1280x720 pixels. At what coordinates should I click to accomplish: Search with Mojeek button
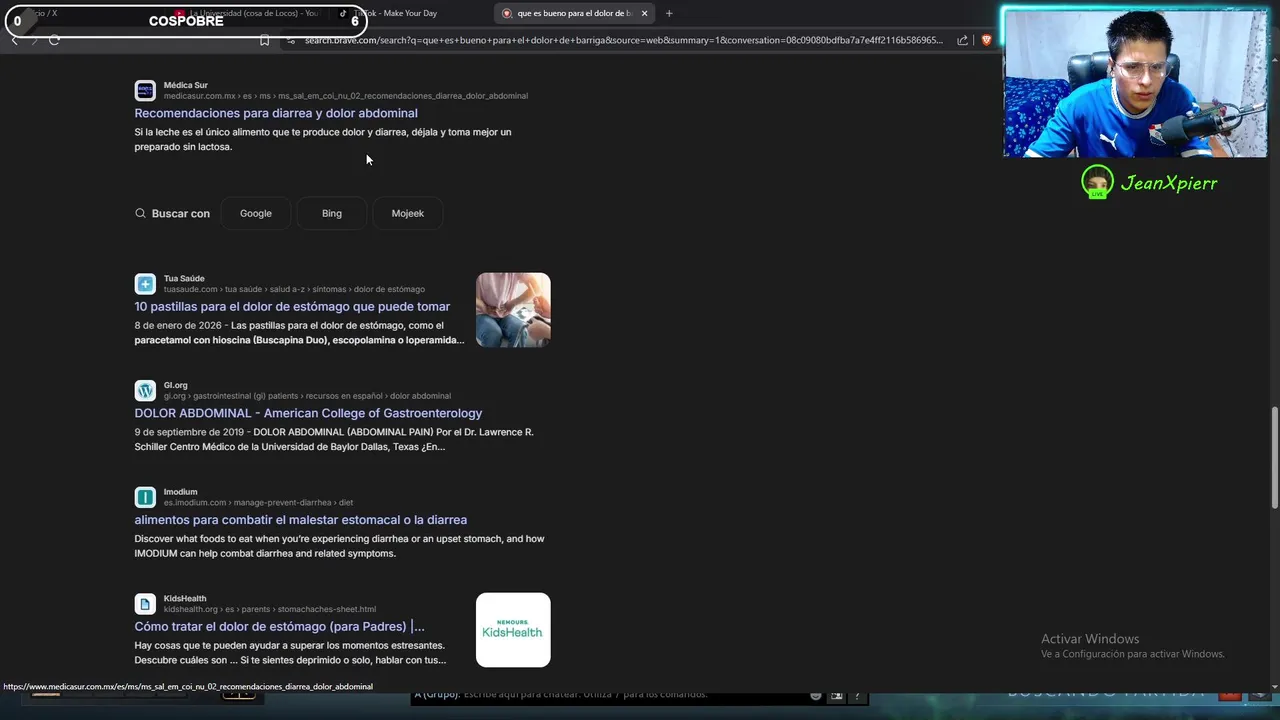[408, 213]
